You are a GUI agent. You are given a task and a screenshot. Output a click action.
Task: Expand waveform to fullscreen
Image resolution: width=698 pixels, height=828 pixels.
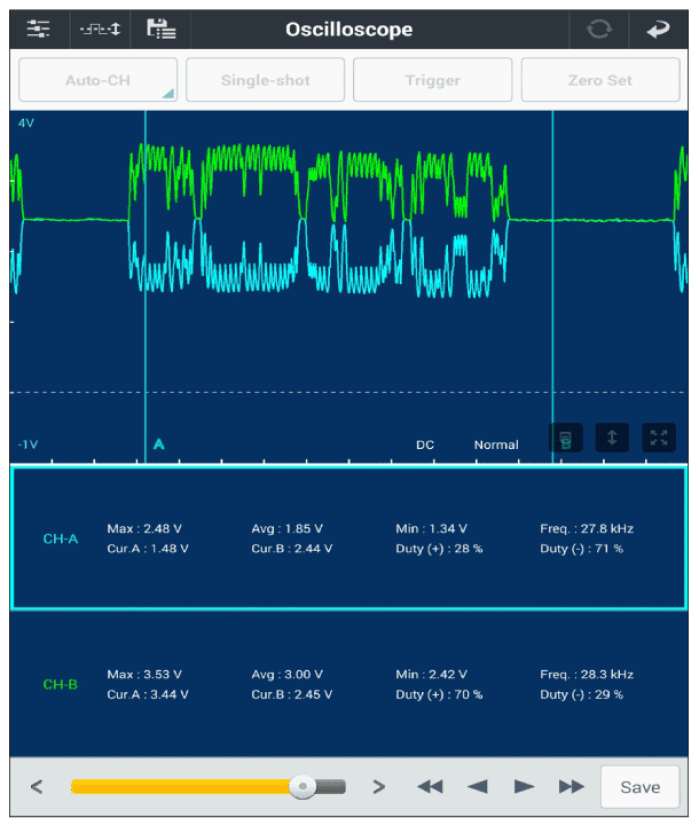tap(658, 438)
